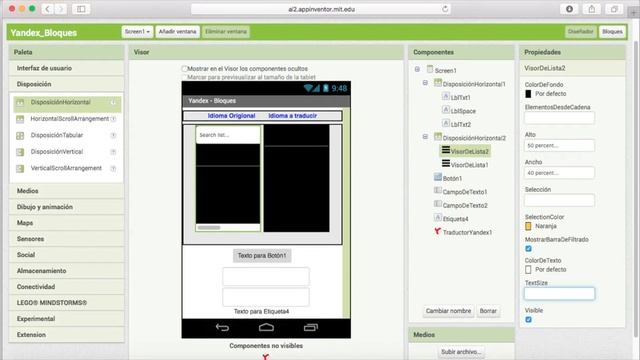
Task: Click ElementosDesdeCadena input field
Action: click(x=559, y=118)
